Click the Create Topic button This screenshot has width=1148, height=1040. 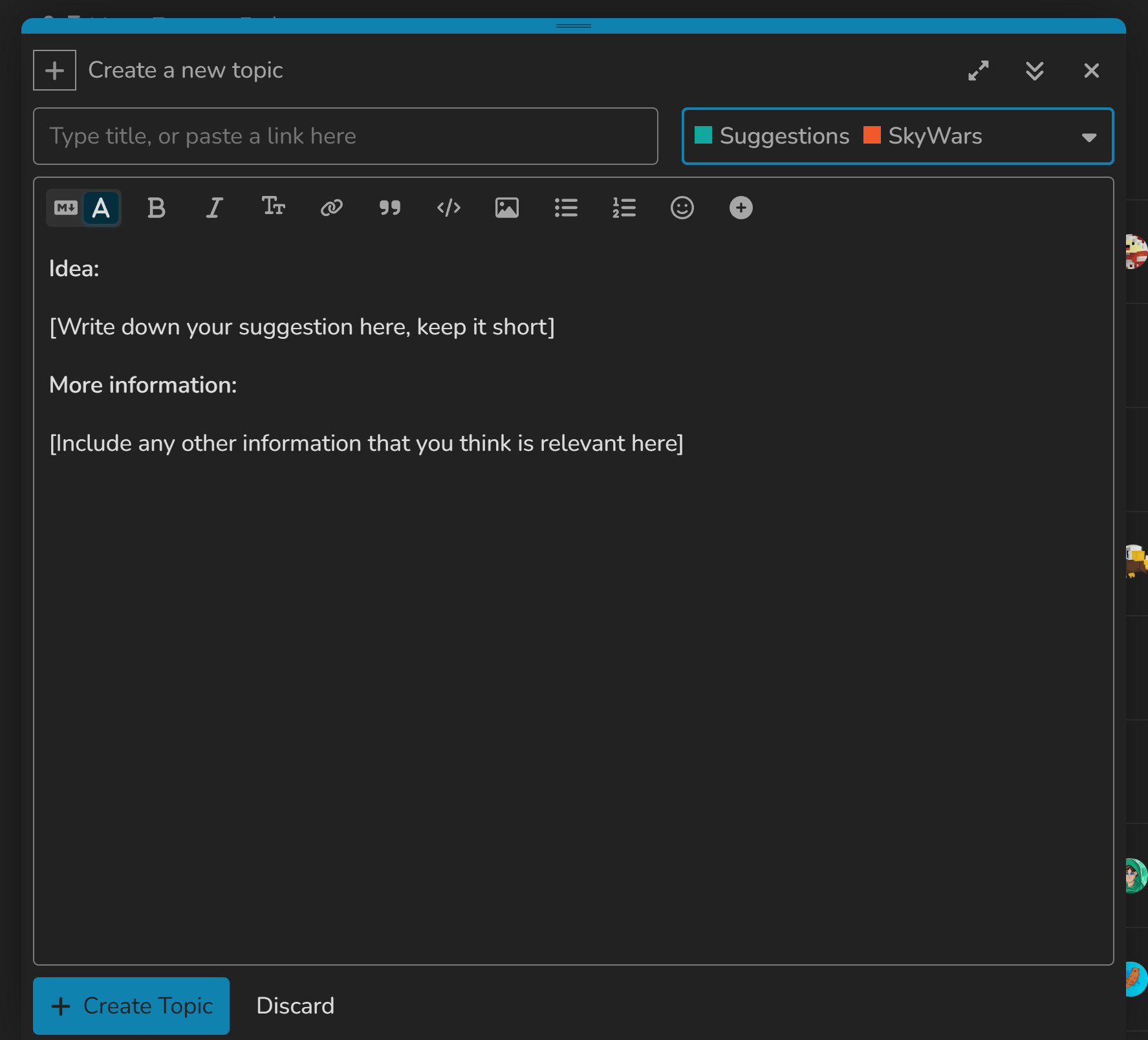(131, 1006)
